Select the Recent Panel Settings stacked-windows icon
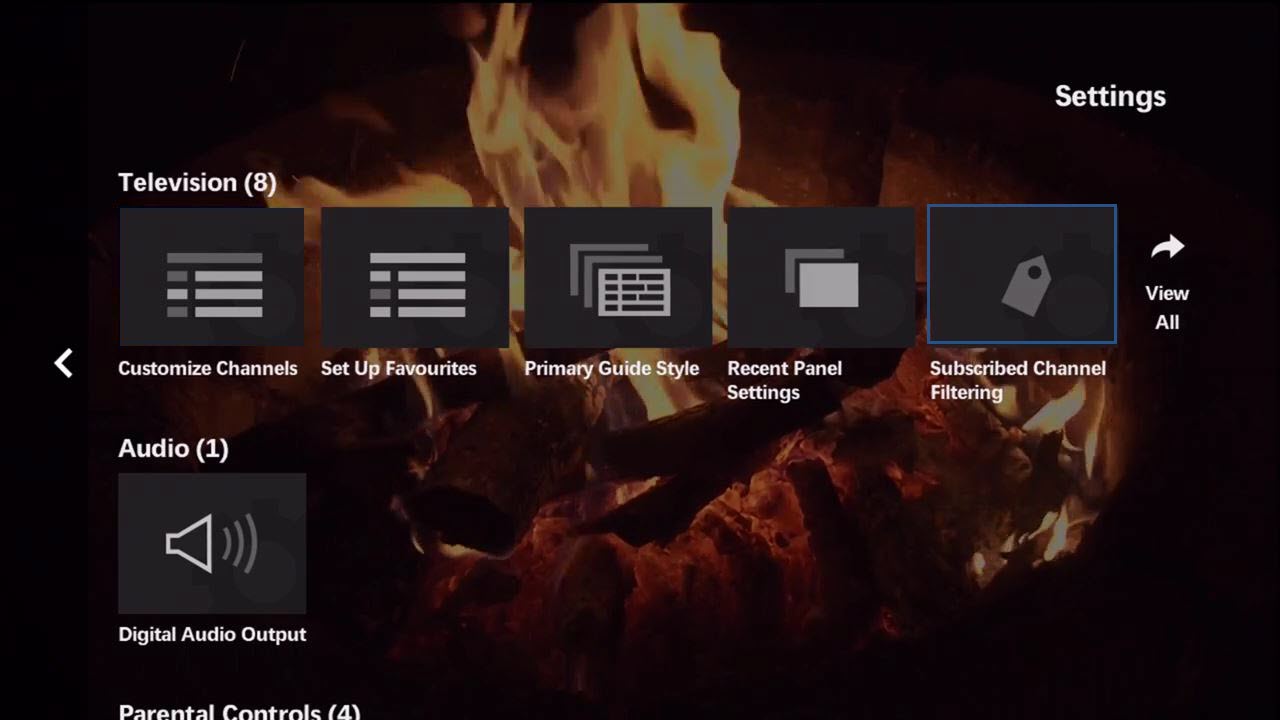Screen dimensions: 1280x720 pyautogui.click(x=821, y=278)
